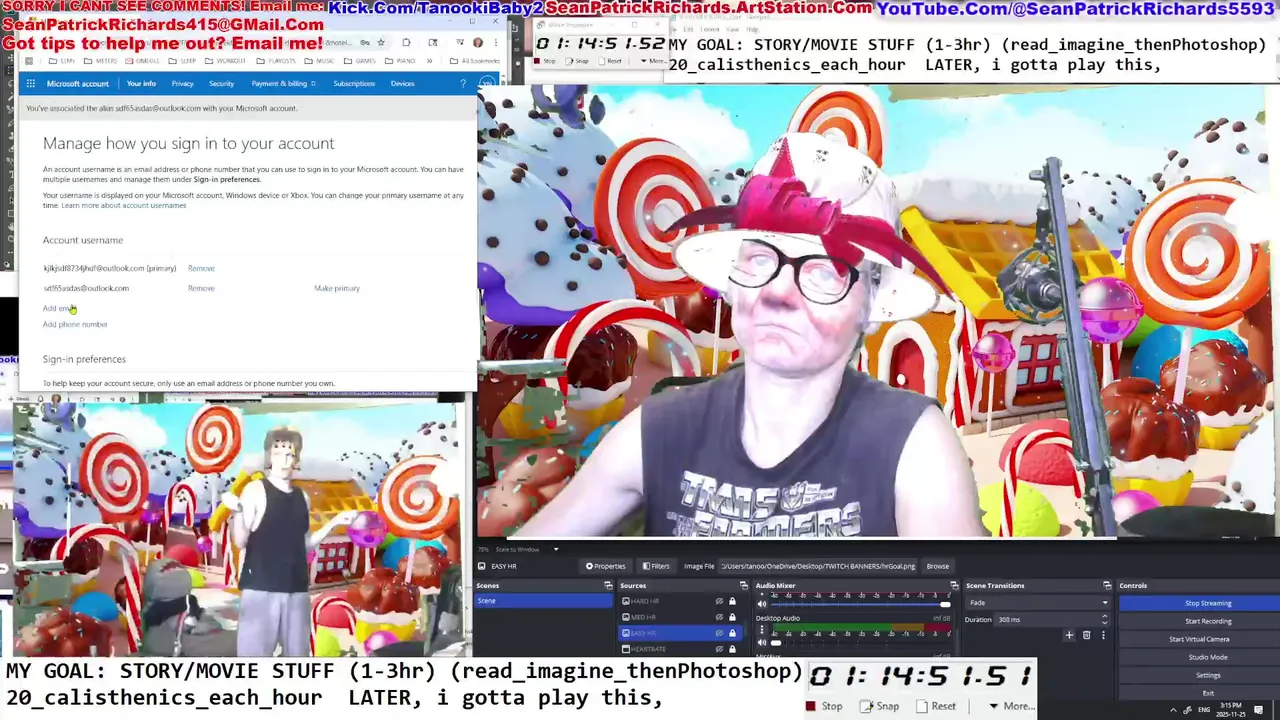Open the WORKOUT bookmark folder
Viewport: 1280px width, 720px height.
click(x=225, y=61)
